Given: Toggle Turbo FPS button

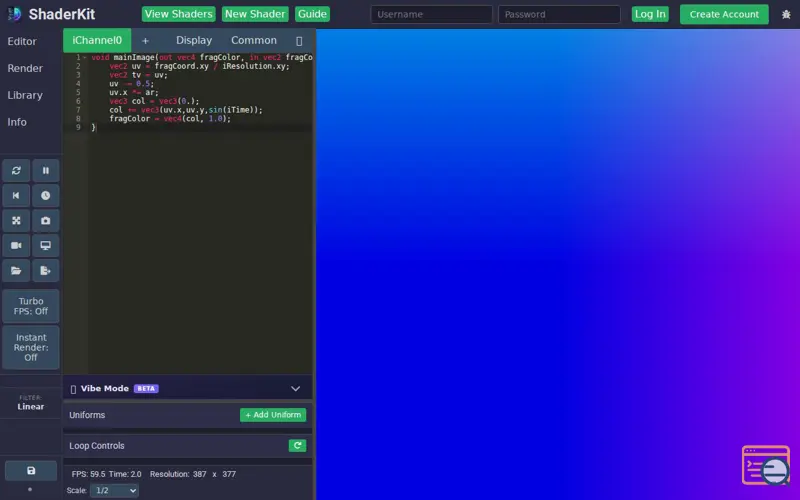Looking at the screenshot, I should click(x=31, y=306).
